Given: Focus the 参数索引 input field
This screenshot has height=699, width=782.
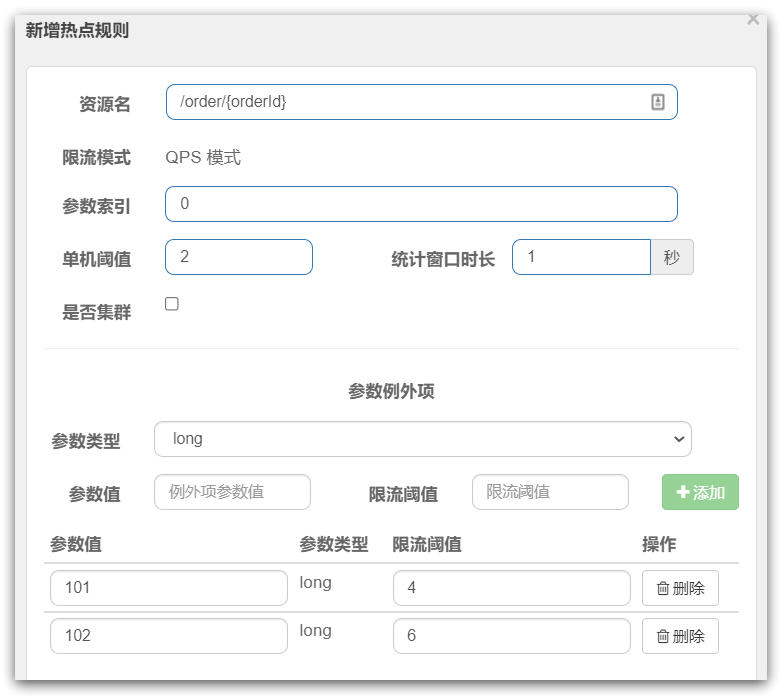Looking at the screenshot, I should (421, 204).
